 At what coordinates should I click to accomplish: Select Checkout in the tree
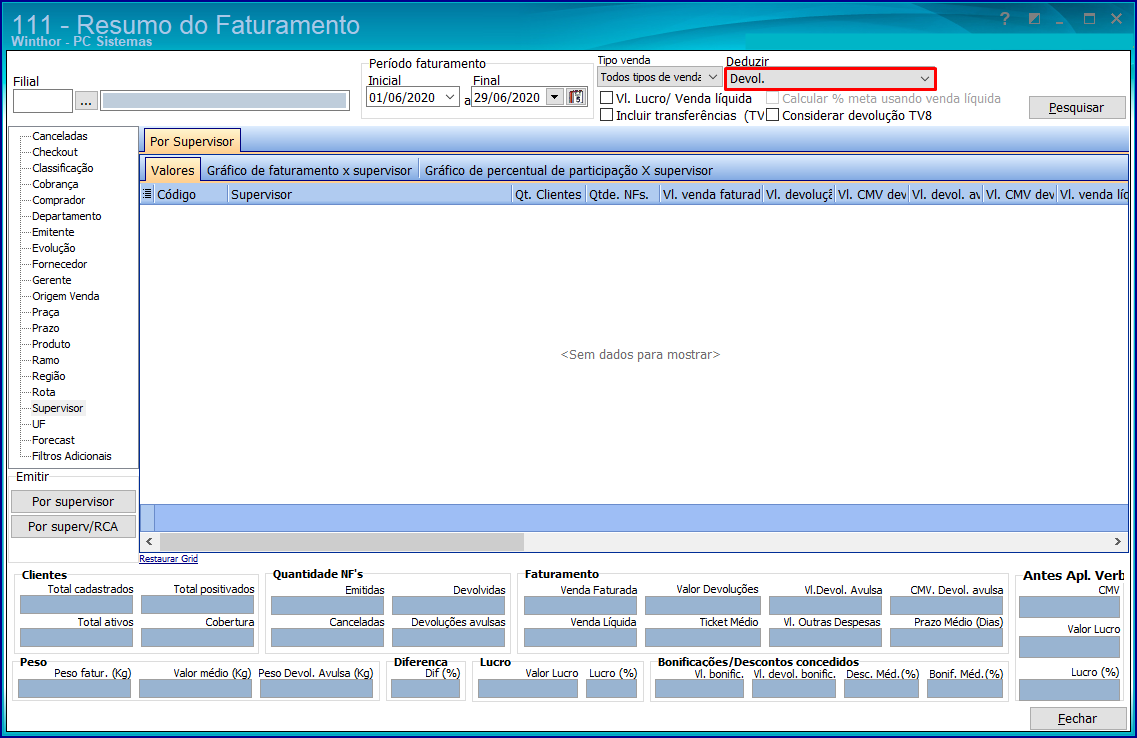pos(54,152)
